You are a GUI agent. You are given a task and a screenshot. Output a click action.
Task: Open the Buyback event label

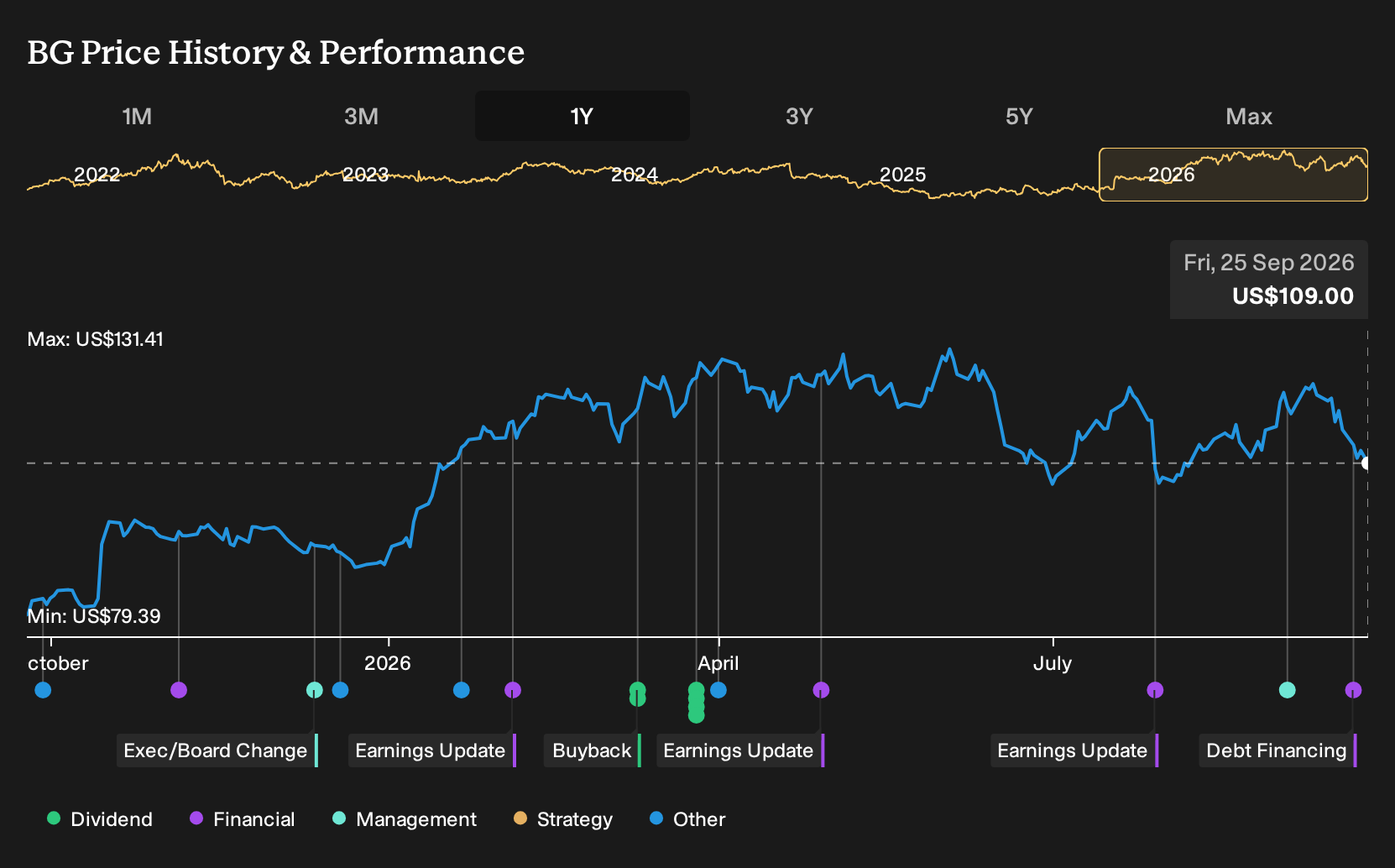593,750
